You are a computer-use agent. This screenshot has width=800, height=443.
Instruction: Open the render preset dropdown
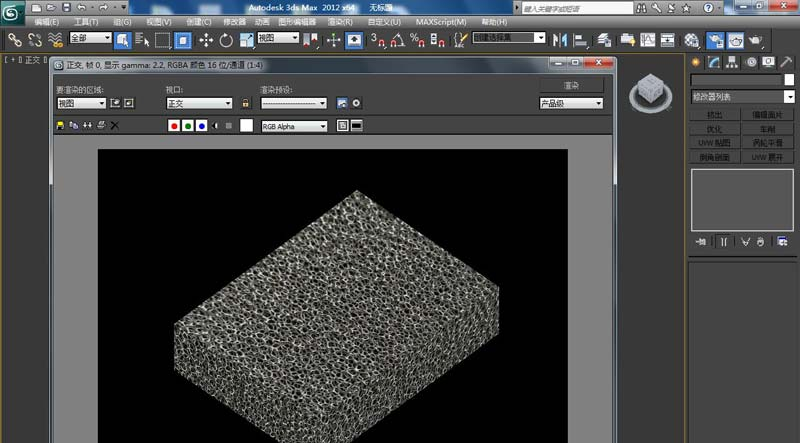point(294,103)
